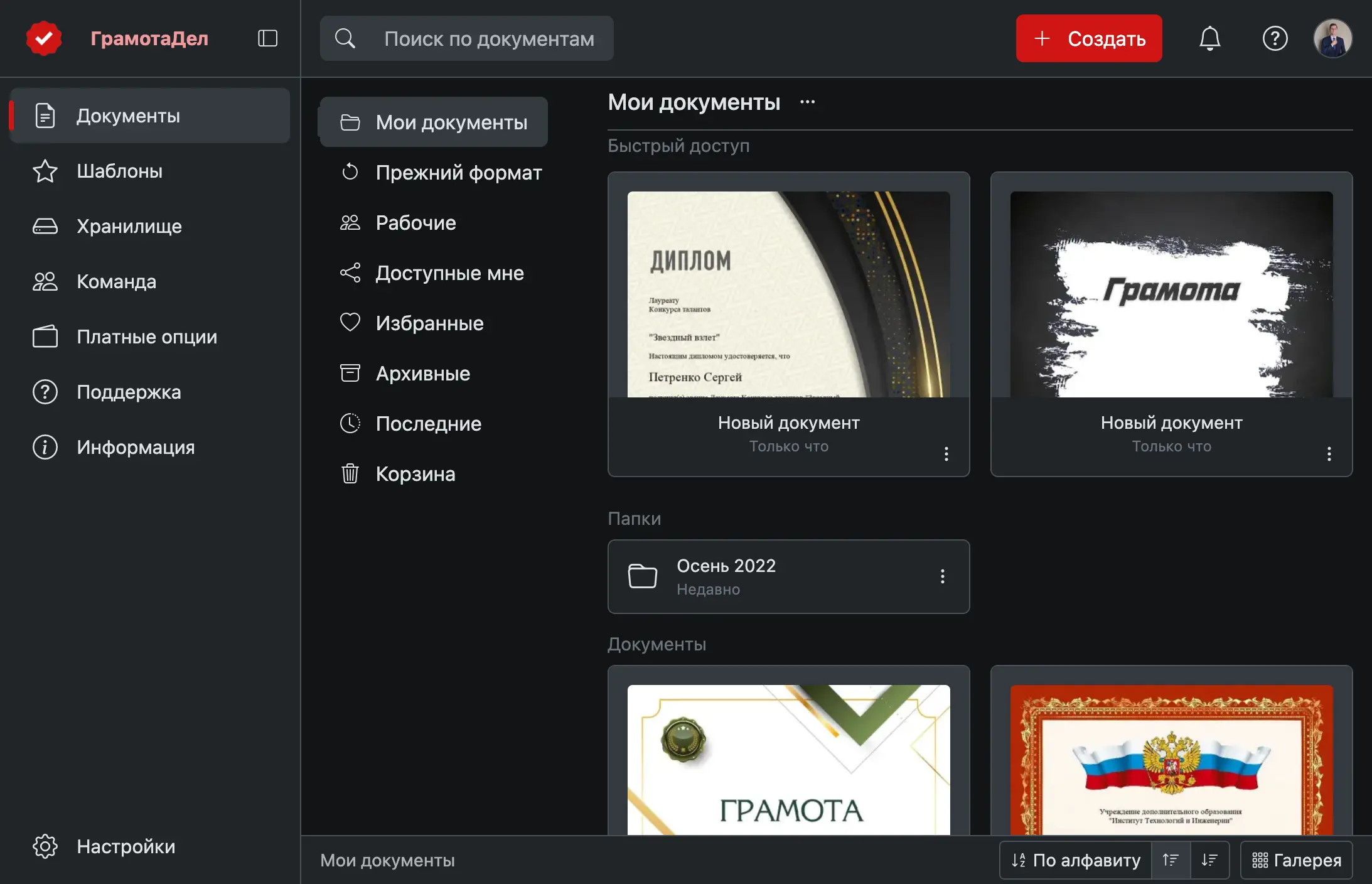Open Команда section

point(151,281)
